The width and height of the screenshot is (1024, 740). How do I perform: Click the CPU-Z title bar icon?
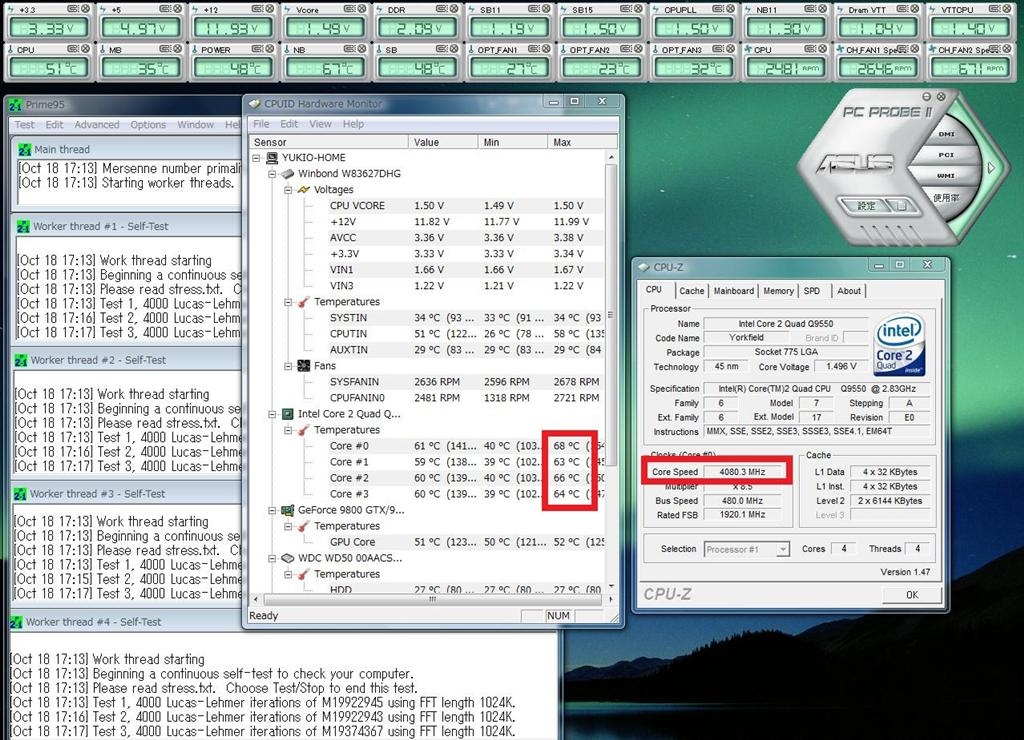[644, 267]
